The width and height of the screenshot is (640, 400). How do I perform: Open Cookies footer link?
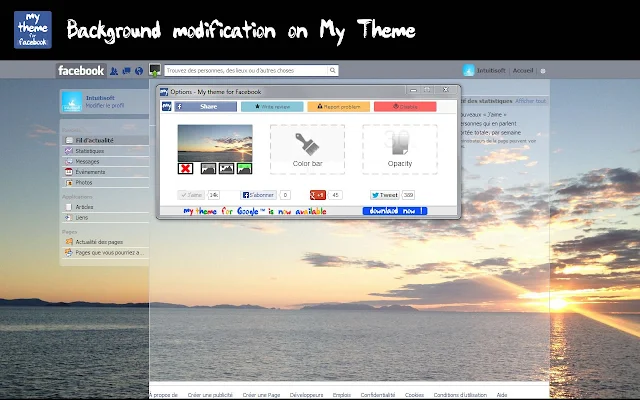414,395
